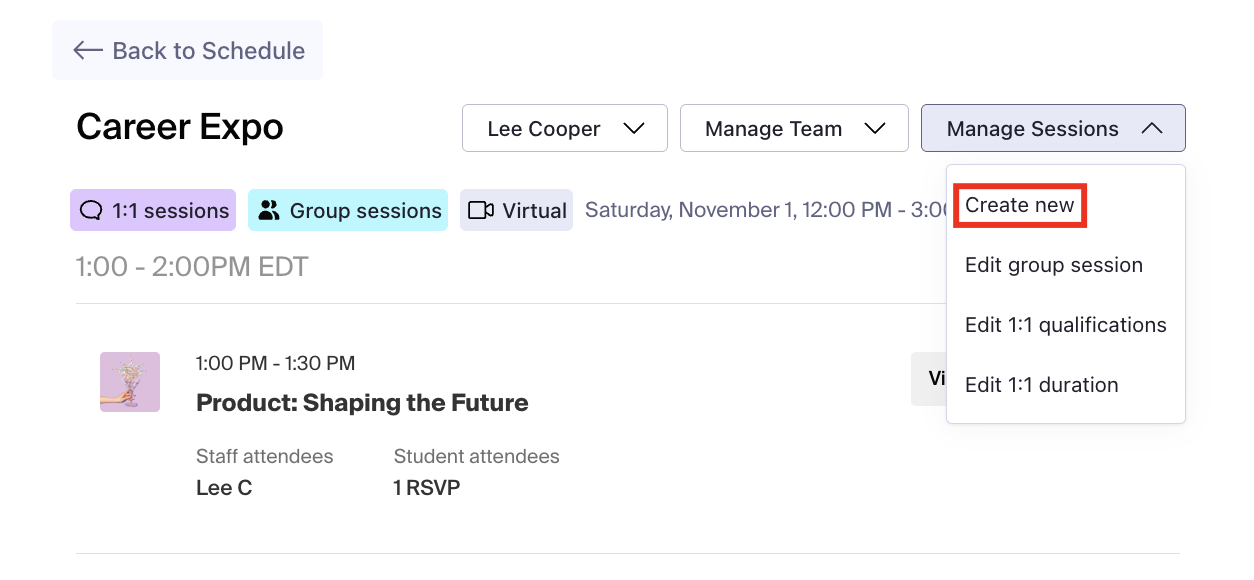Click the Group sessions people icon
Image resolution: width=1254 pixels, height=580 pixels.
[x=269, y=211]
